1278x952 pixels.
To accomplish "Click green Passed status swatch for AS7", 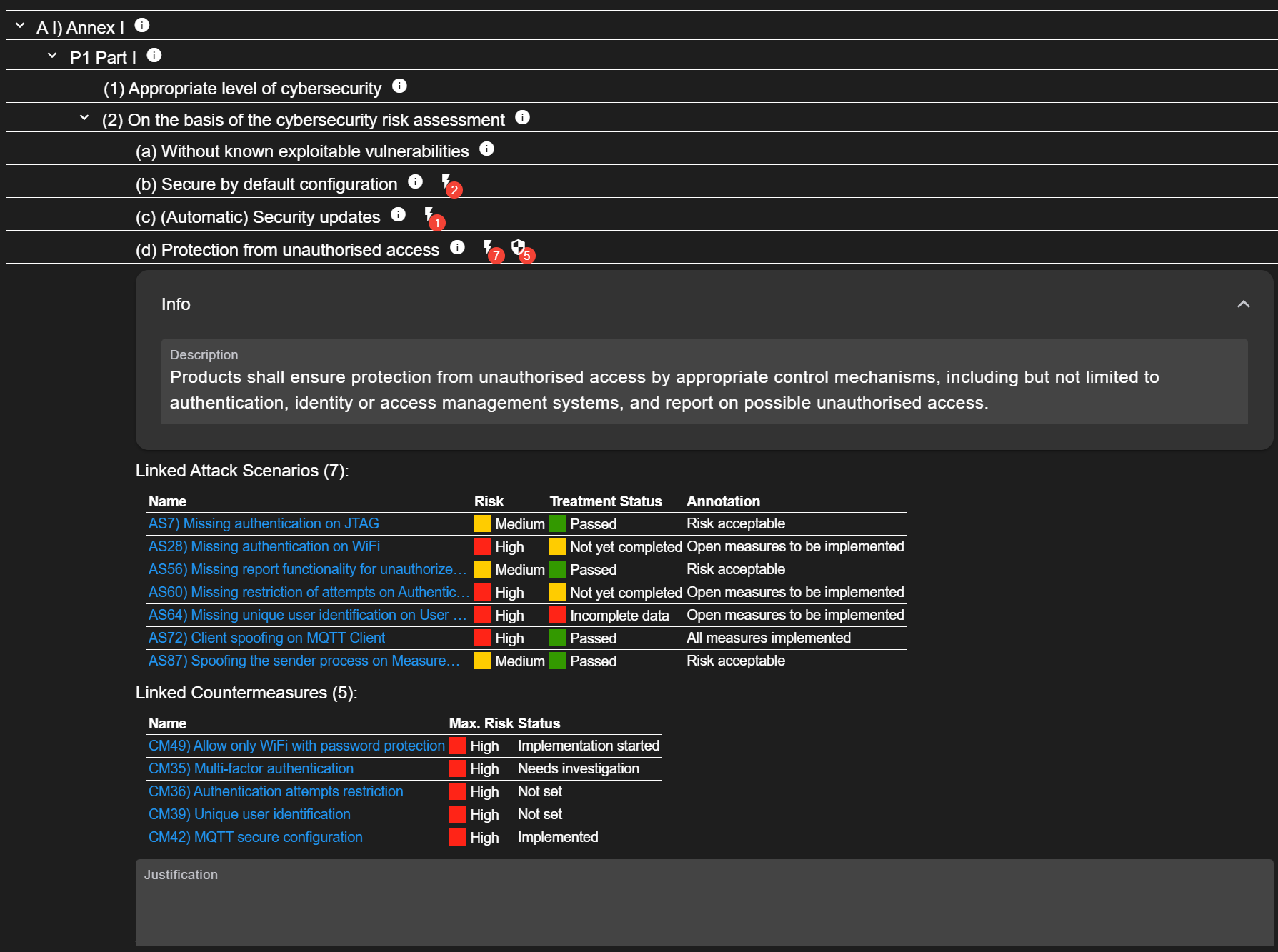I will (558, 523).
